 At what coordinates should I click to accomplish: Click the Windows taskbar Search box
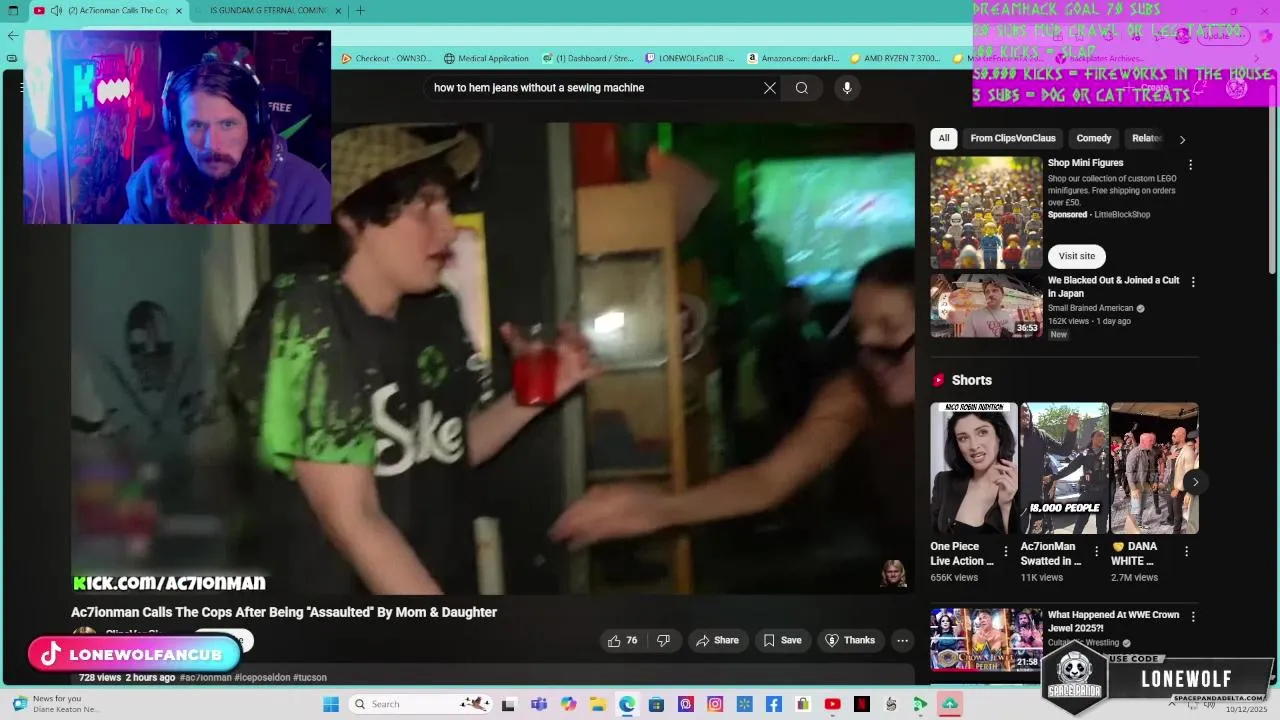(420, 704)
